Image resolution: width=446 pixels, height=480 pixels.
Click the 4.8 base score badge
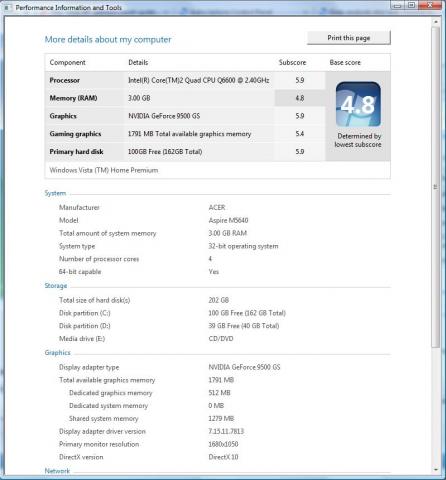[358, 104]
